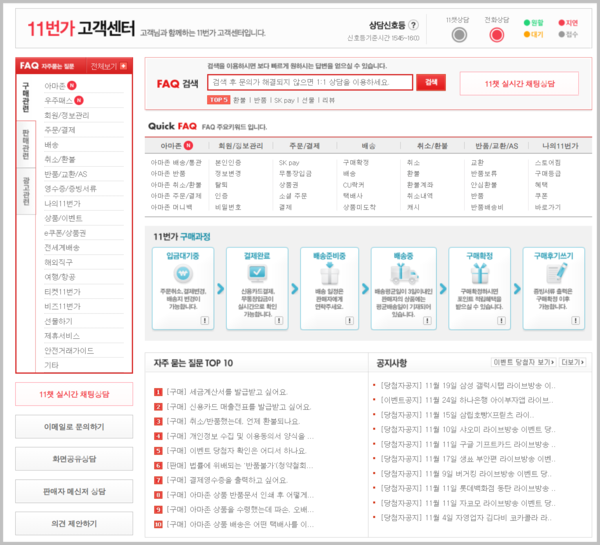This screenshot has height=545, width=600.
Task: Open notice 11월 4일 자영업자 김다비 코카콜라
Action: coord(466,518)
